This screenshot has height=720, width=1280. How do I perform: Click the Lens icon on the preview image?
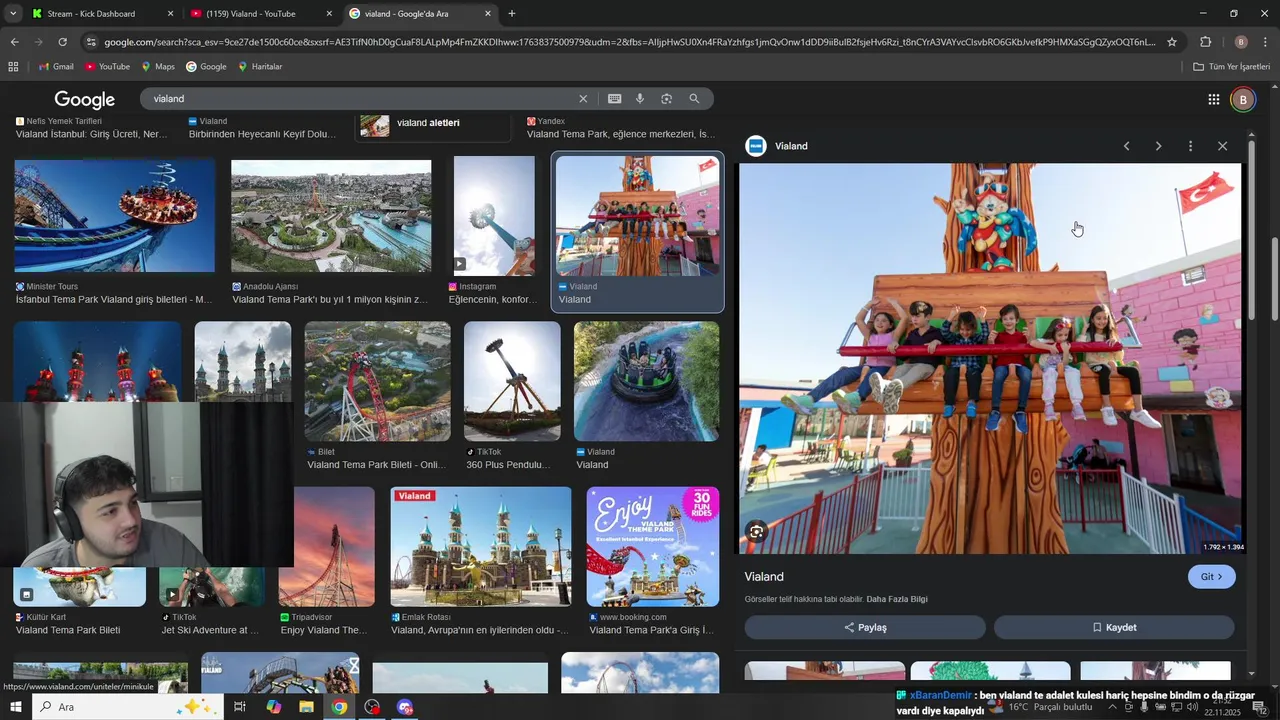[x=757, y=532]
